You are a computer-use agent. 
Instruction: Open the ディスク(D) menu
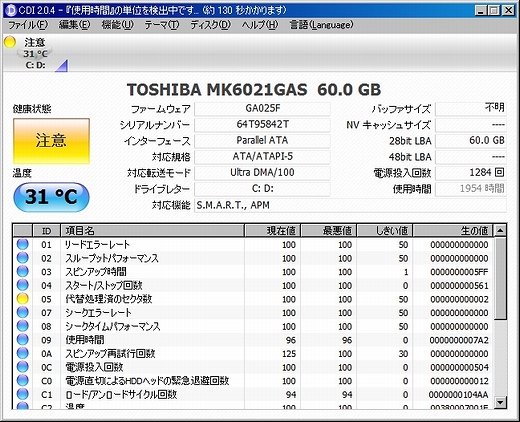[210, 25]
